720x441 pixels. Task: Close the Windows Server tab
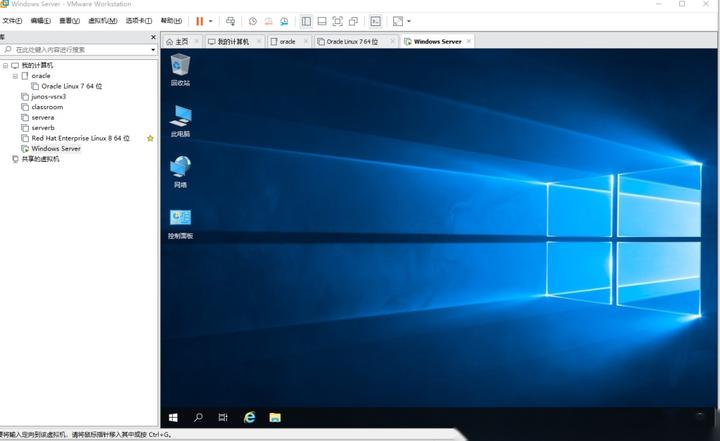[x=469, y=41]
